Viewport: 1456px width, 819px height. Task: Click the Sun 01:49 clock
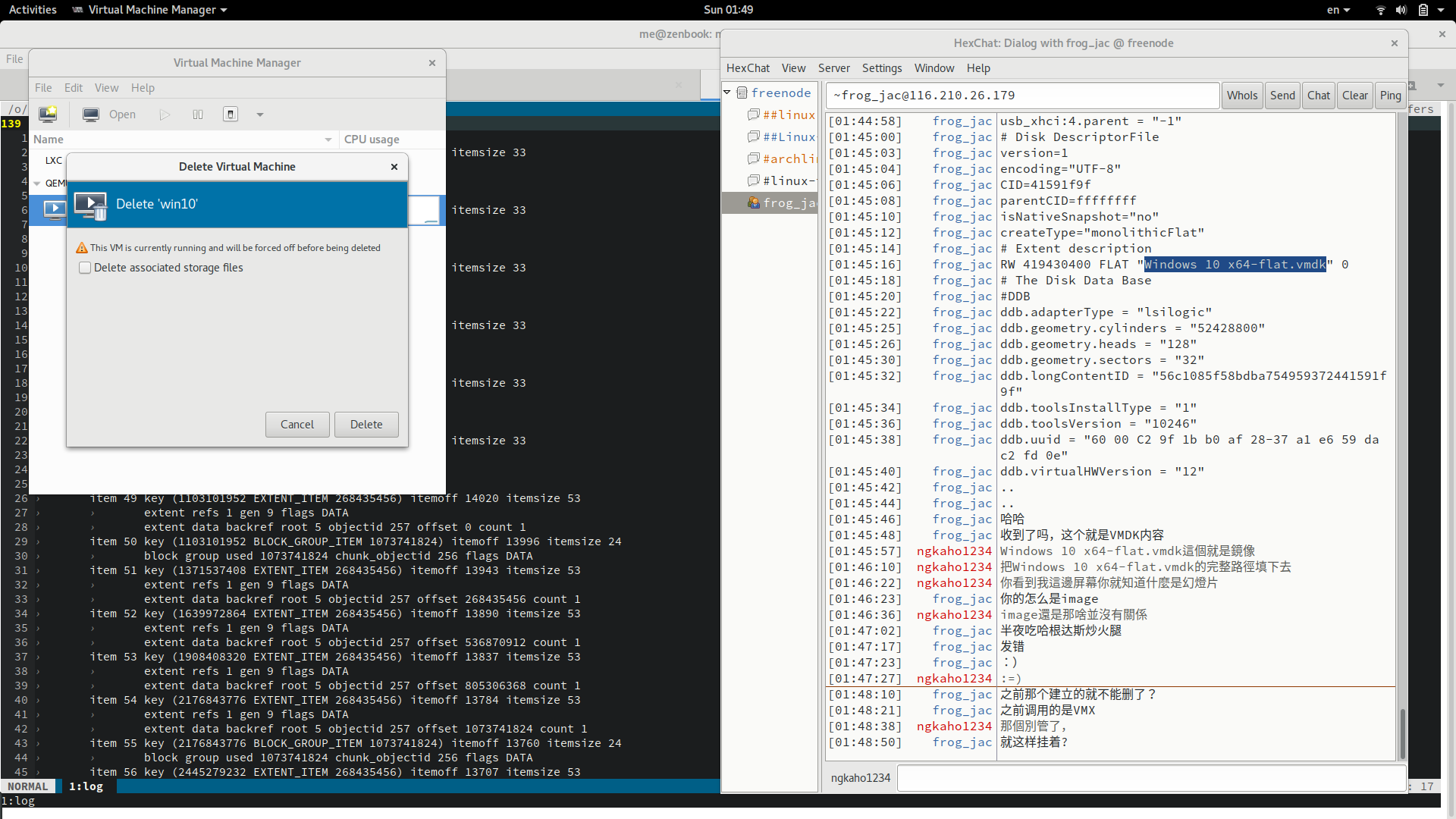click(728, 10)
